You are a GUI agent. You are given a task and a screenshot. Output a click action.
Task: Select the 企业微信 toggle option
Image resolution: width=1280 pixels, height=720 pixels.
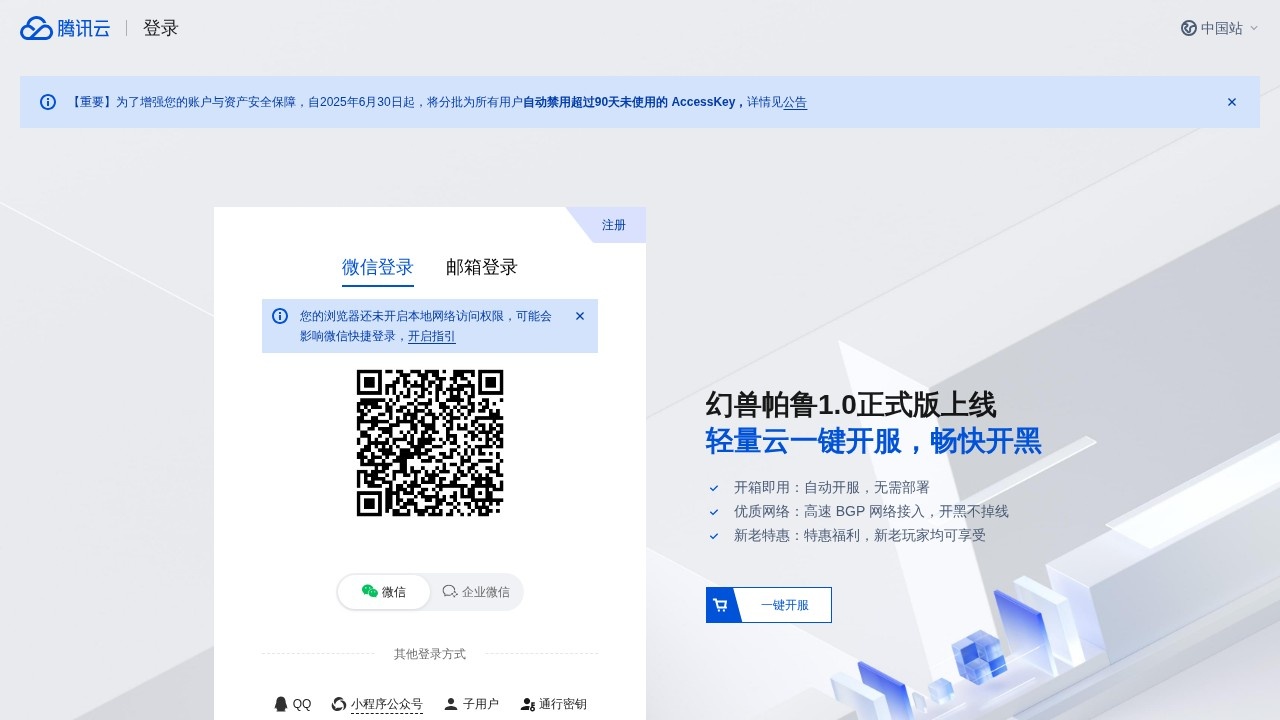pos(476,592)
